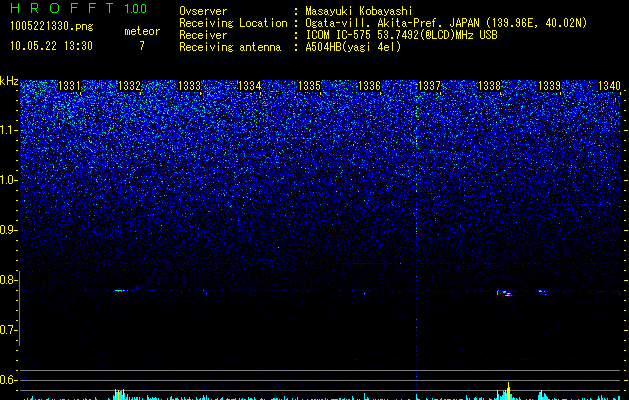The image size is (629, 400).
Task: Click the 1.1 kHz axis label
Action: (x=8, y=130)
